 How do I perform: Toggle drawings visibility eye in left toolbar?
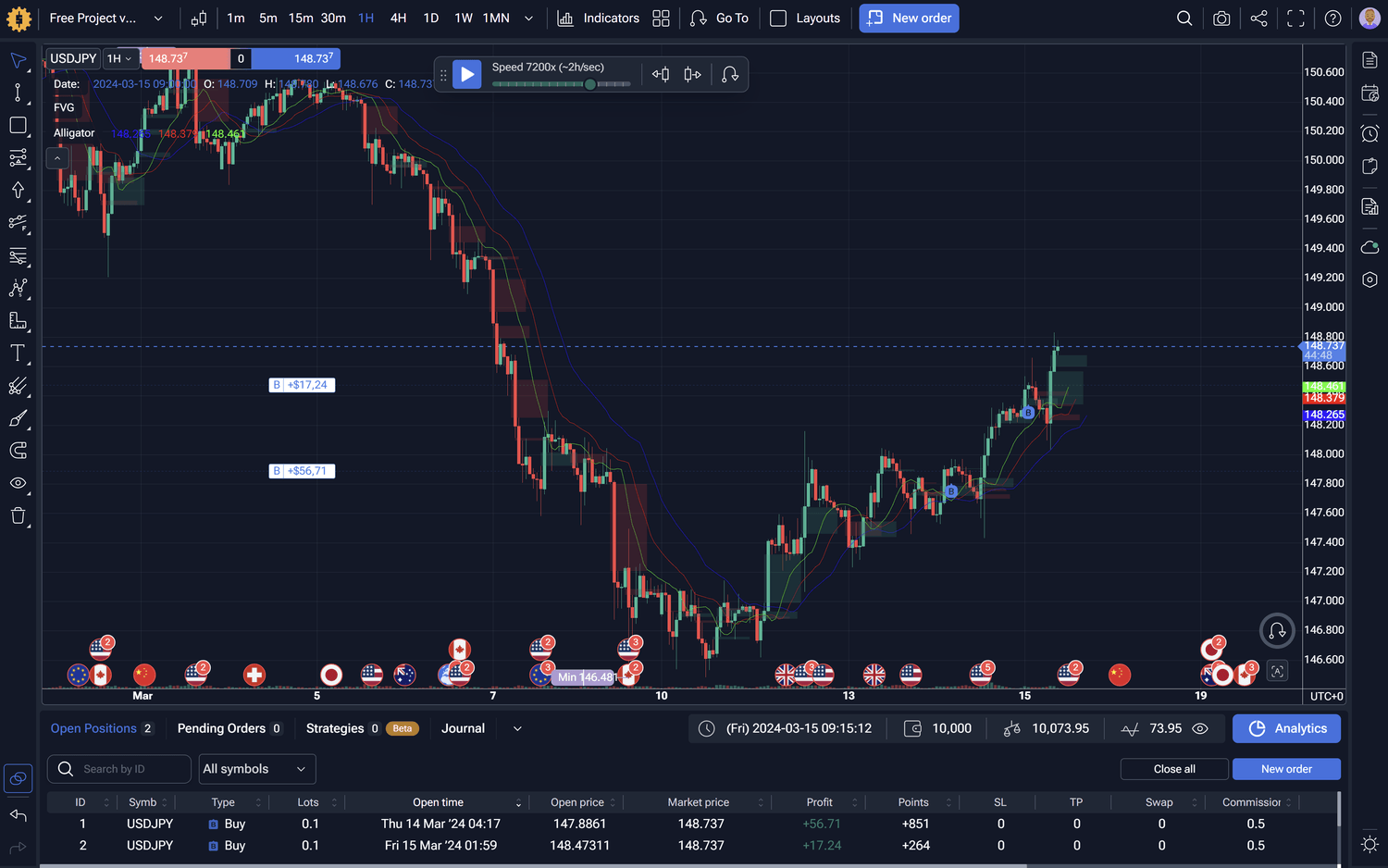click(18, 483)
